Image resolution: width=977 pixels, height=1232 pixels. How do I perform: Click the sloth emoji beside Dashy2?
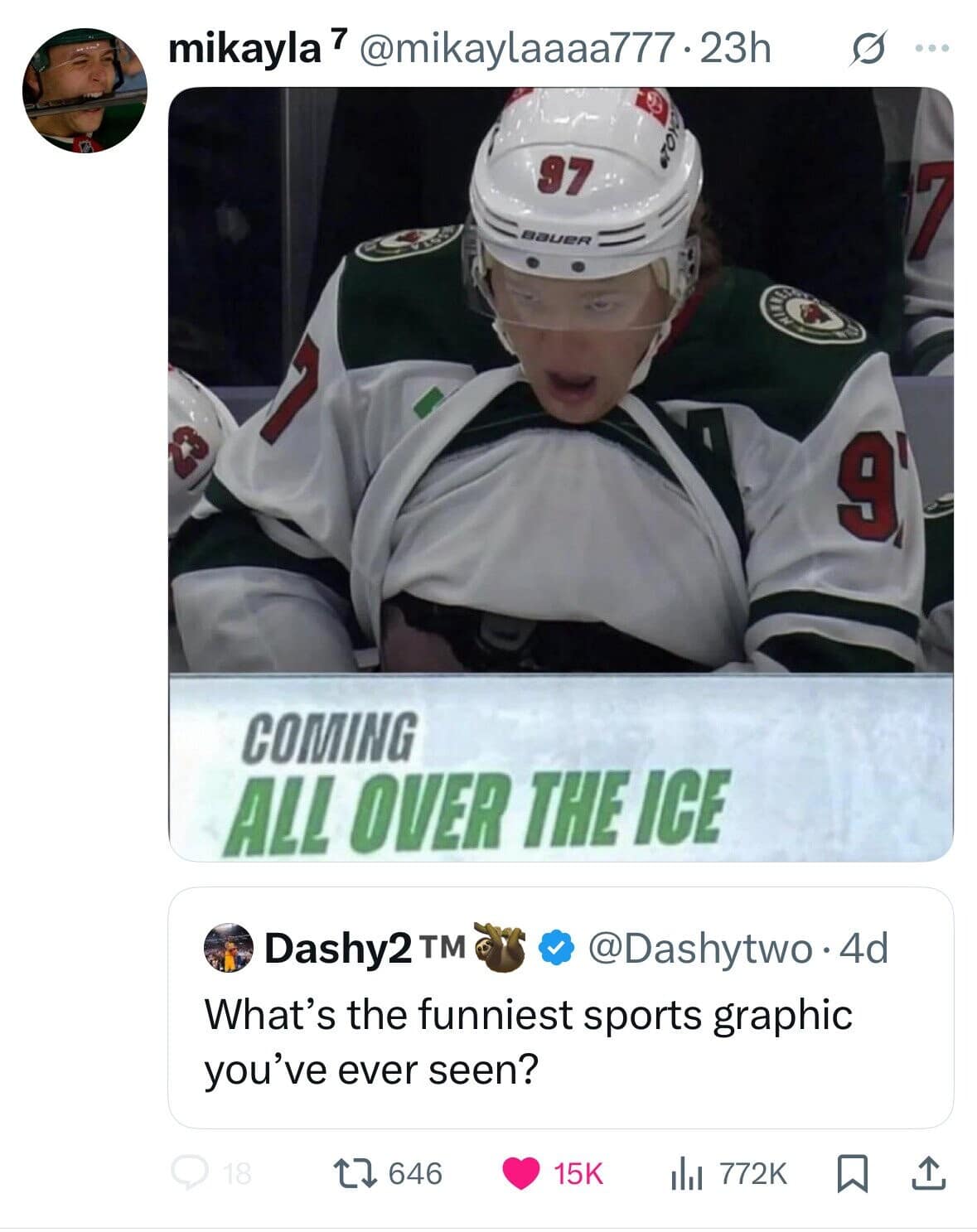[x=504, y=947]
